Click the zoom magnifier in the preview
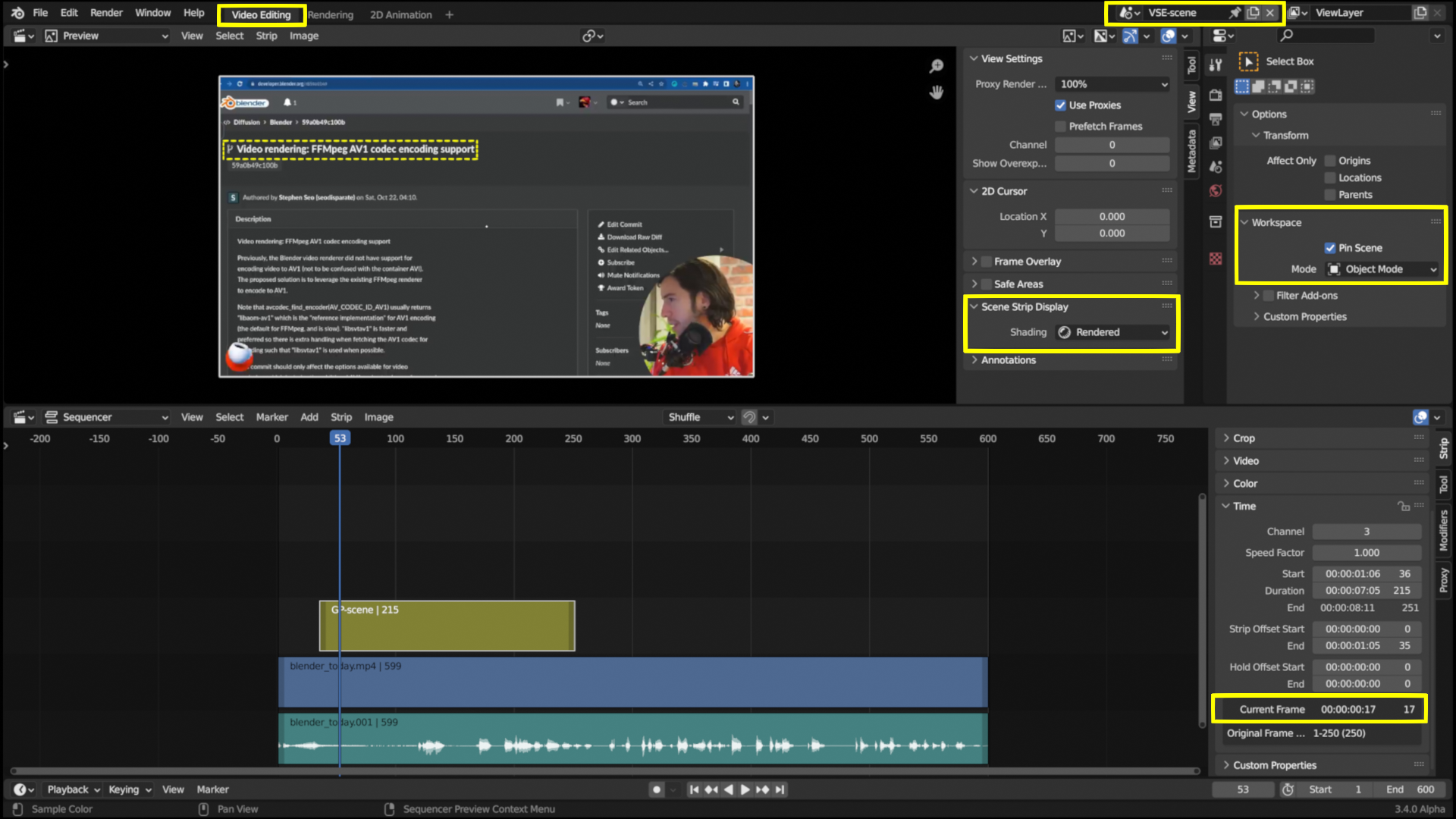 coord(937,67)
